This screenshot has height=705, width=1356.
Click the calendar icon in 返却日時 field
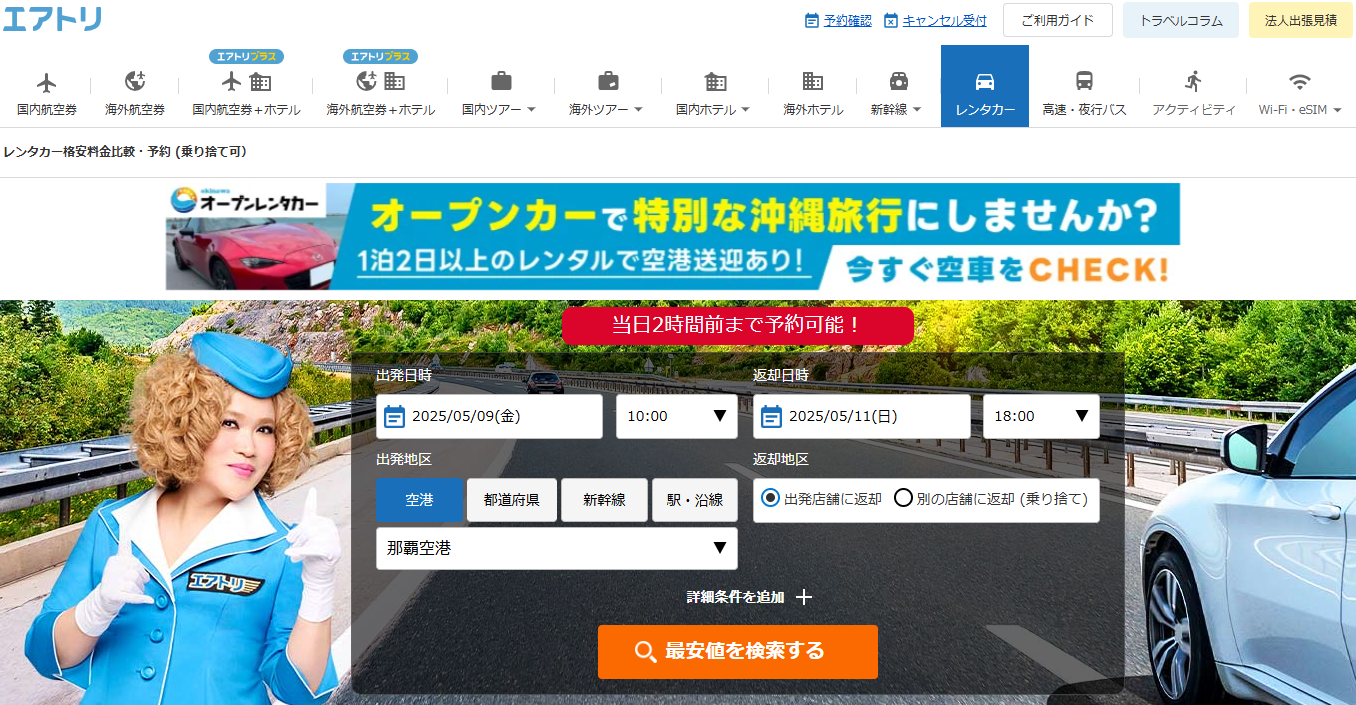point(771,416)
